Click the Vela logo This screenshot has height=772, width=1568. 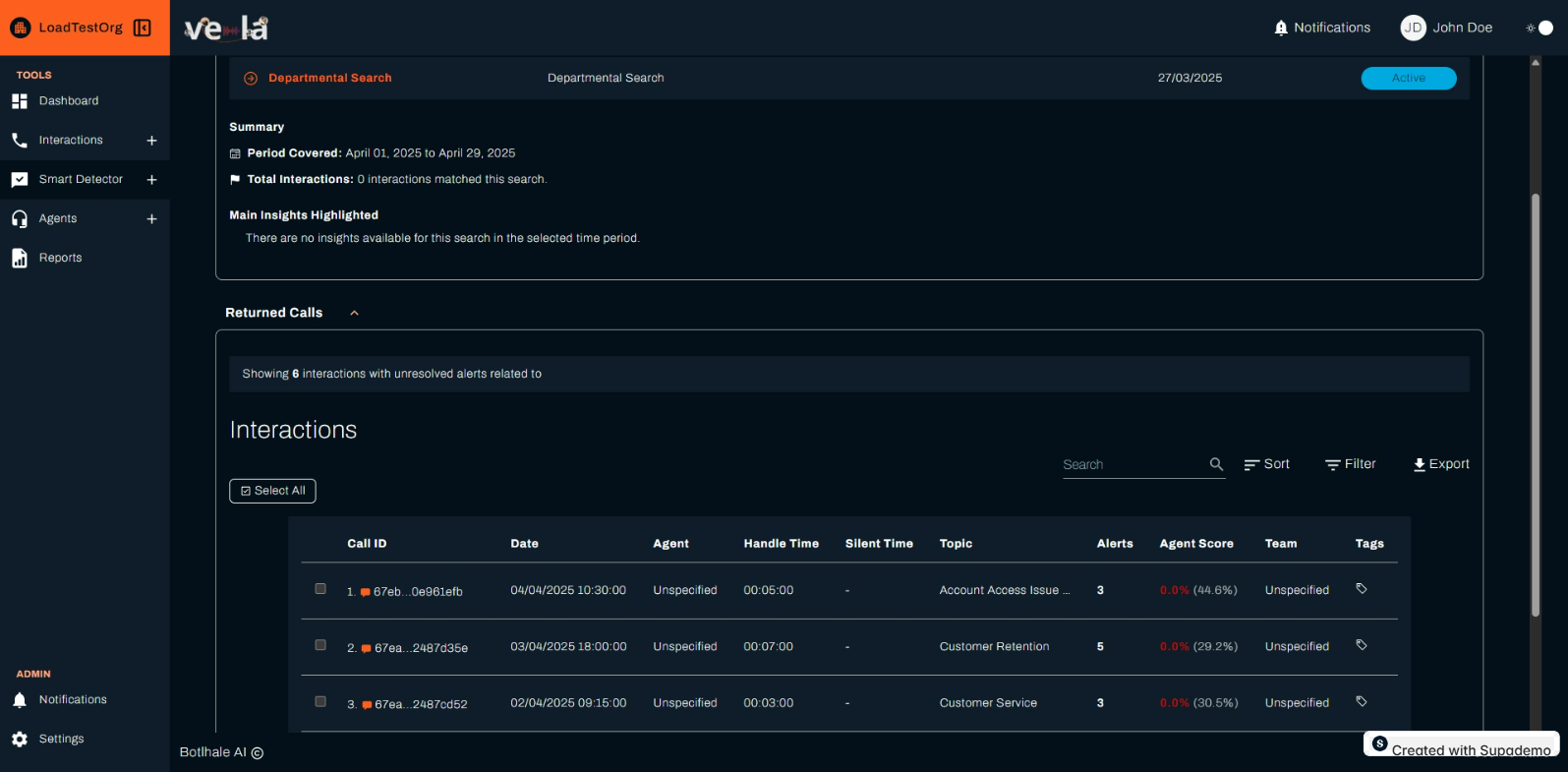(226, 29)
